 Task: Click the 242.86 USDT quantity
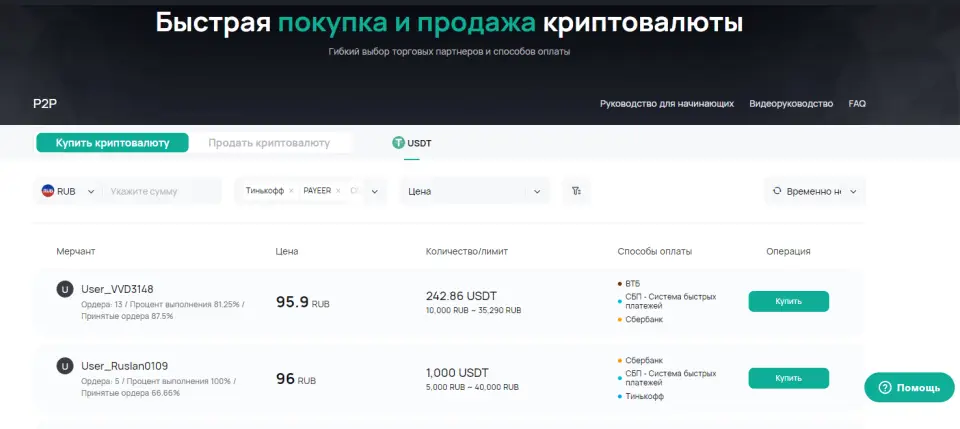tap(461, 296)
